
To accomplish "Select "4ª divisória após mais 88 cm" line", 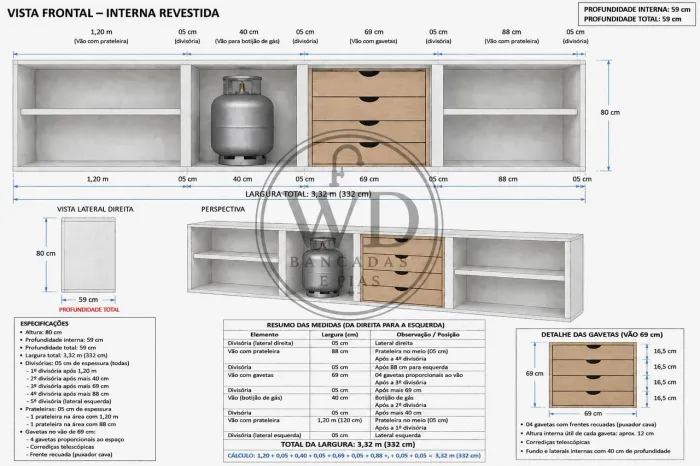I will click(68, 393).
